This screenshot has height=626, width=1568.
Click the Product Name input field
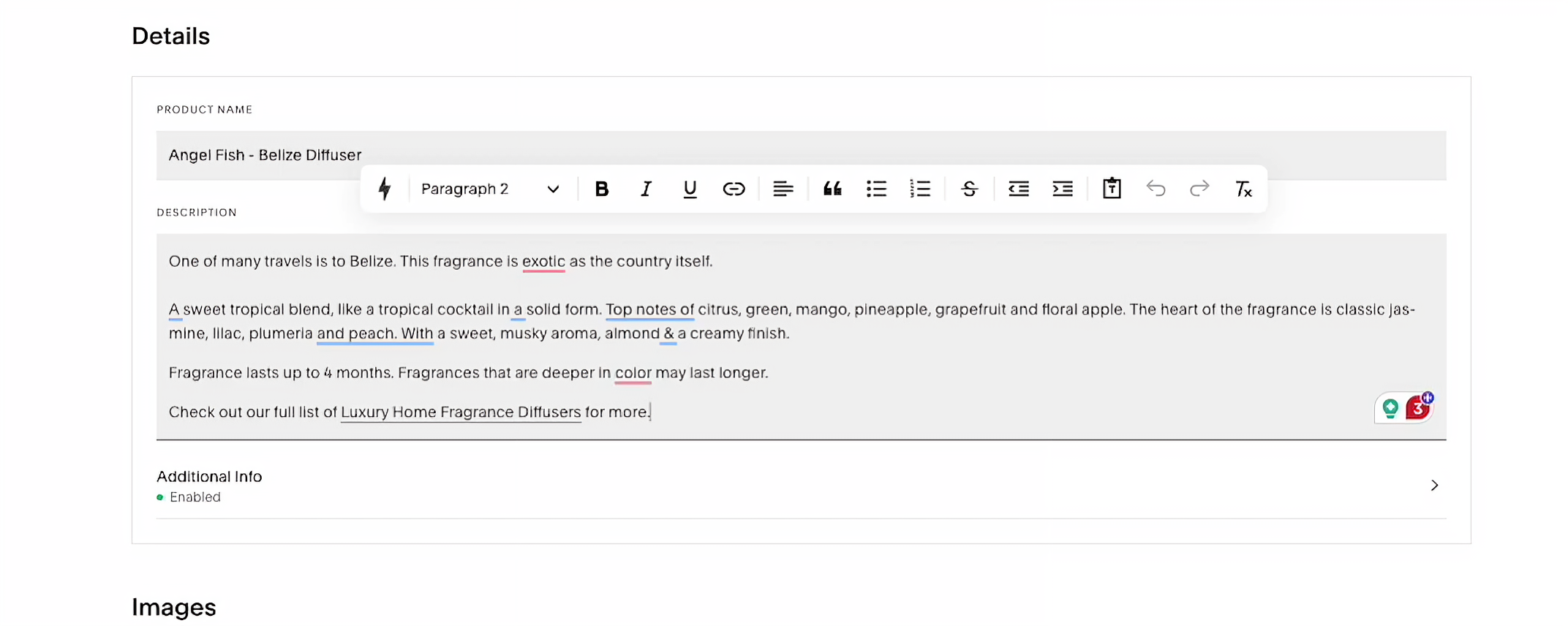point(801,155)
